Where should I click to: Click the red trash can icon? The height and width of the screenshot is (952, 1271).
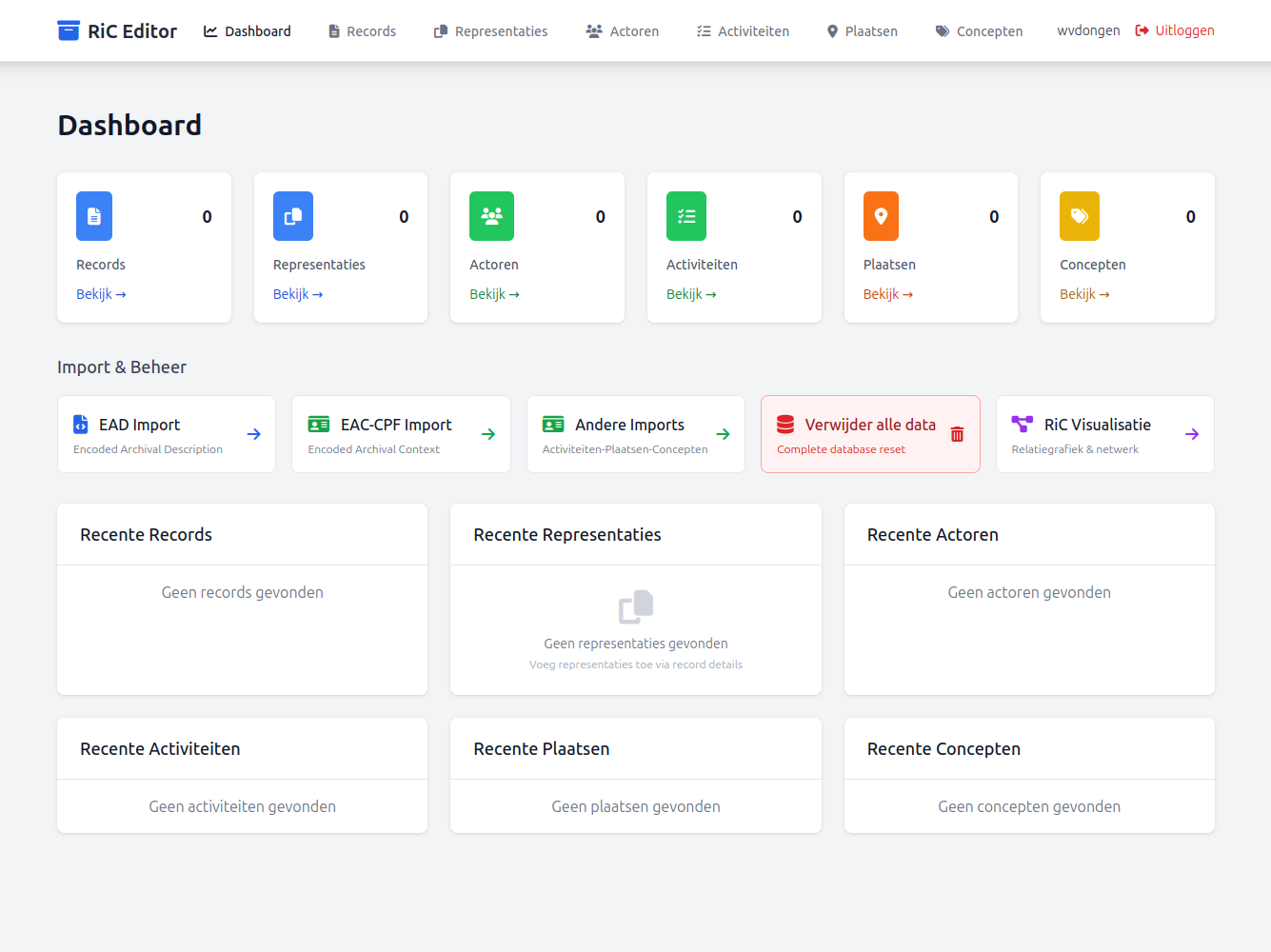coord(957,434)
